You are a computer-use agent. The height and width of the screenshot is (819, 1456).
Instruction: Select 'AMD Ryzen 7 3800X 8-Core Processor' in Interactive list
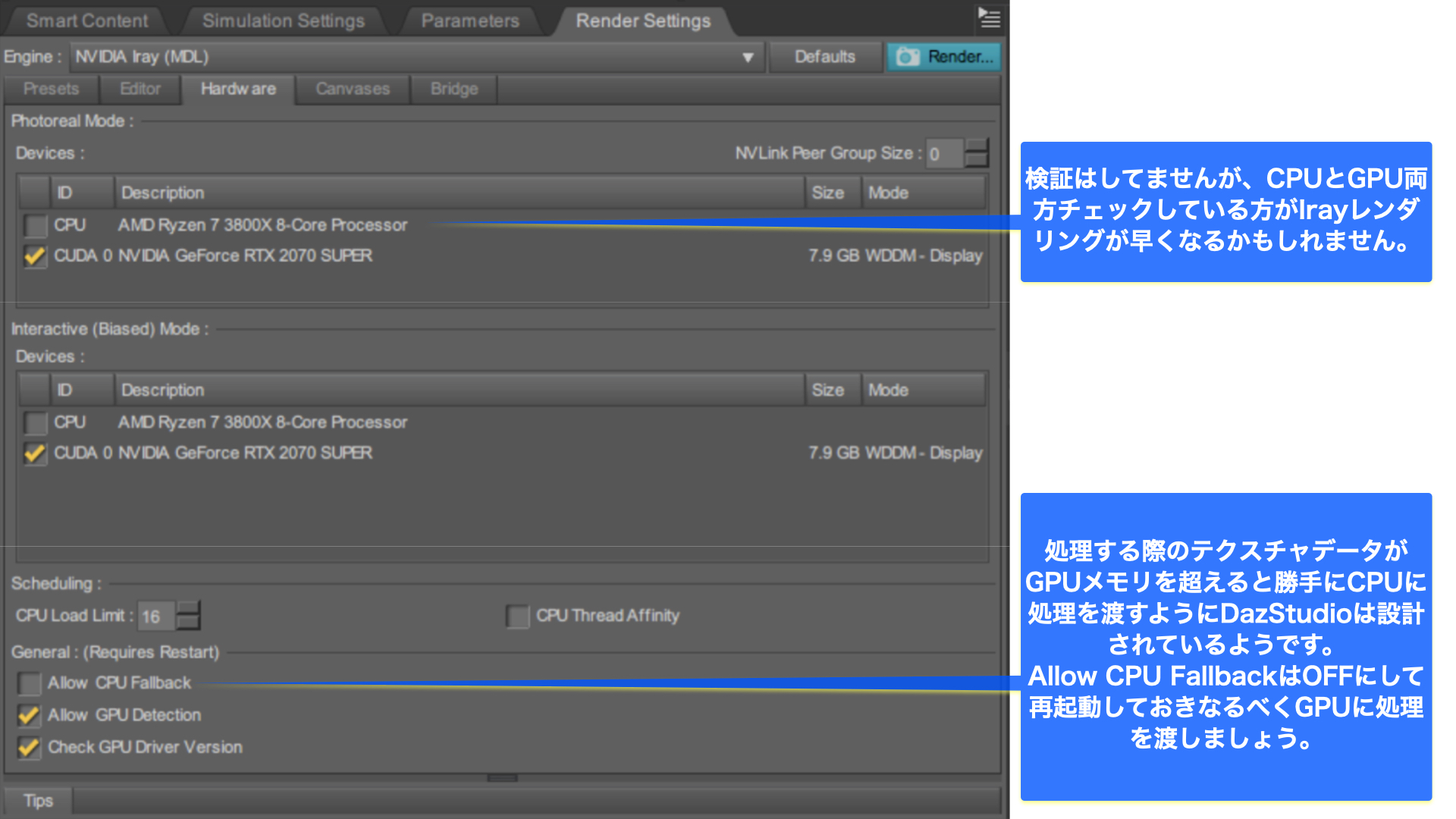[x=262, y=422]
